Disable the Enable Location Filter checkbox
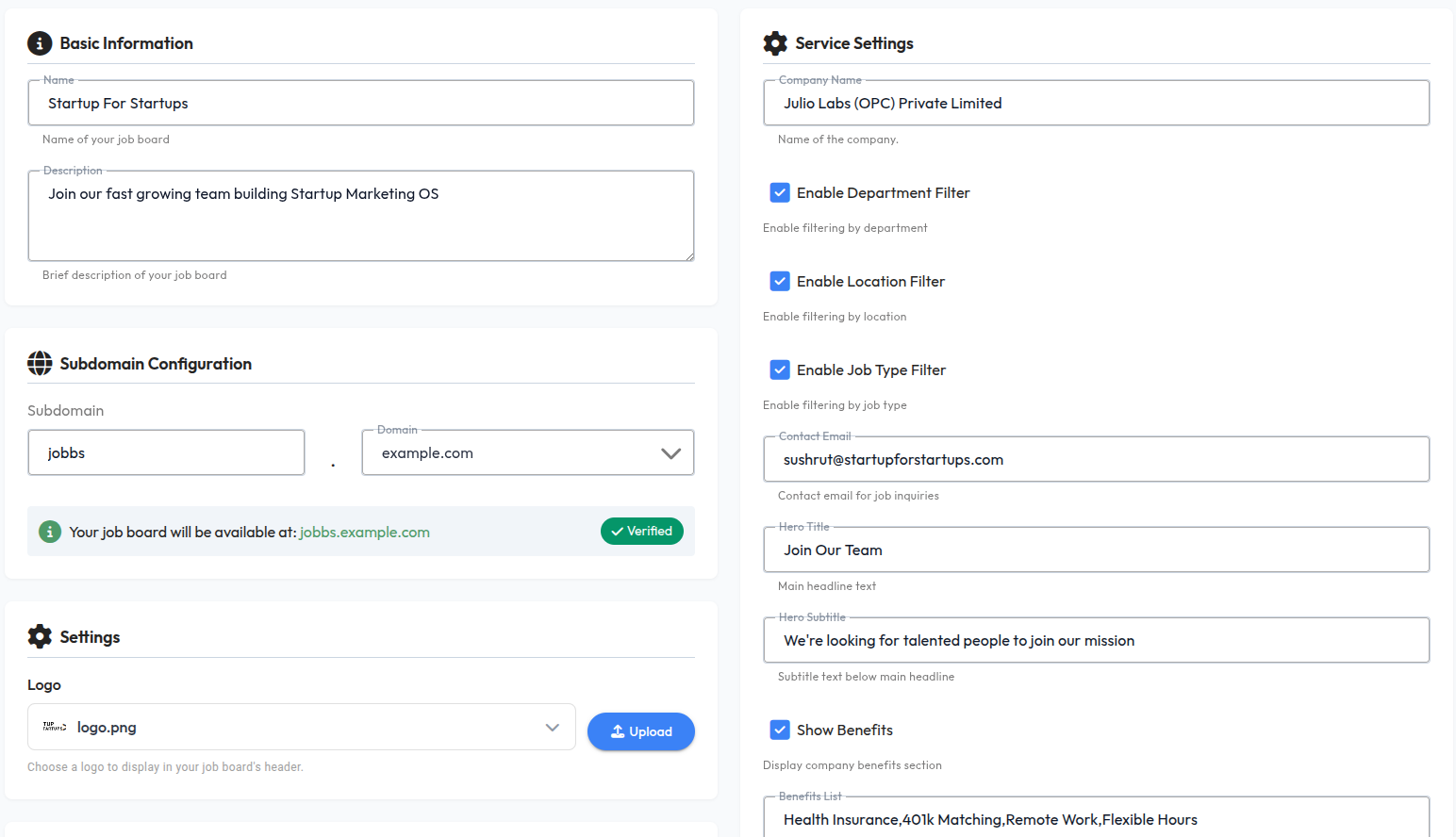1456x837 pixels. 780,281
